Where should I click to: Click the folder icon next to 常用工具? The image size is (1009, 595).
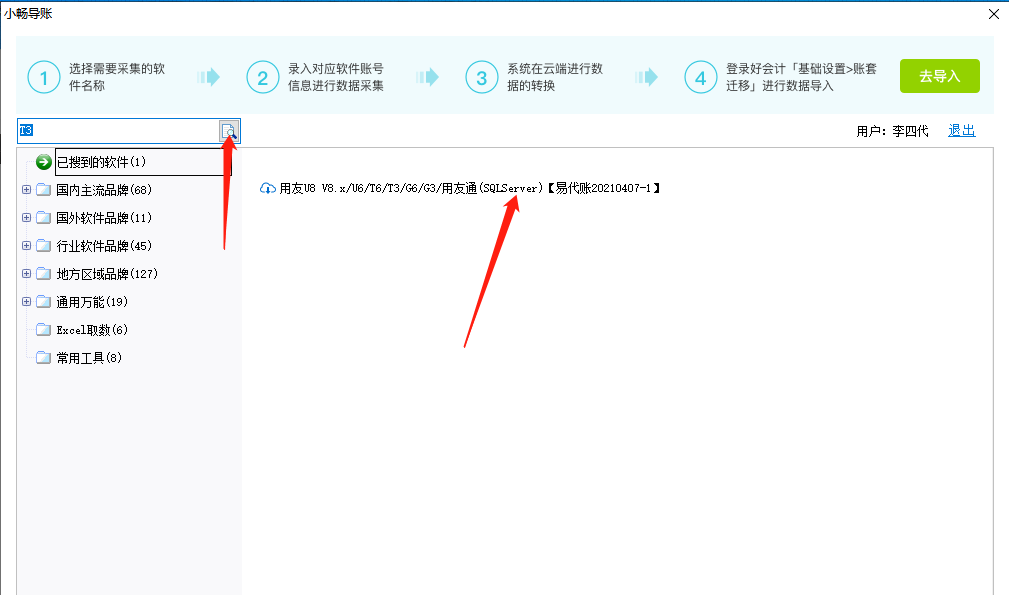click(42, 357)
